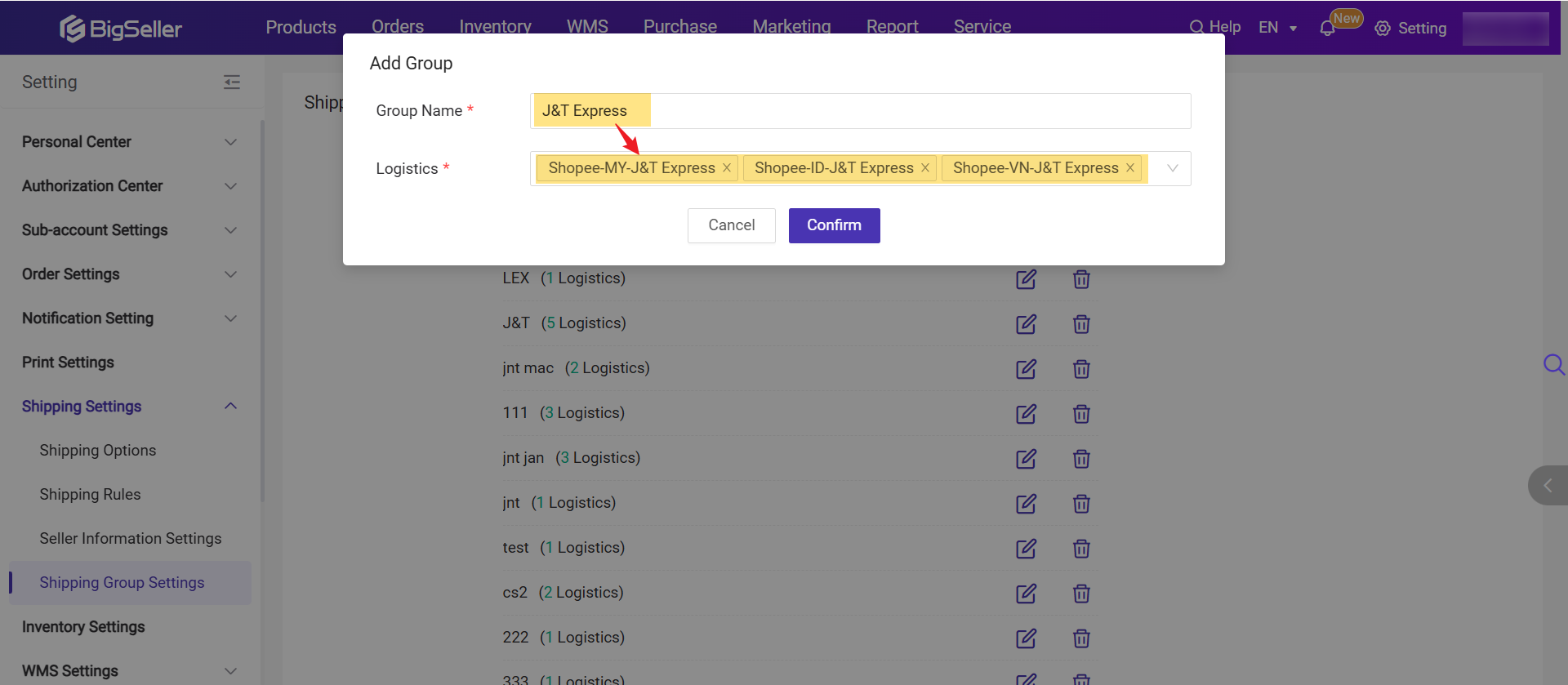The width and height of the screenshot is (1568, 685).
Task: Open Inventory Settings
Action: tap(83, 627)
